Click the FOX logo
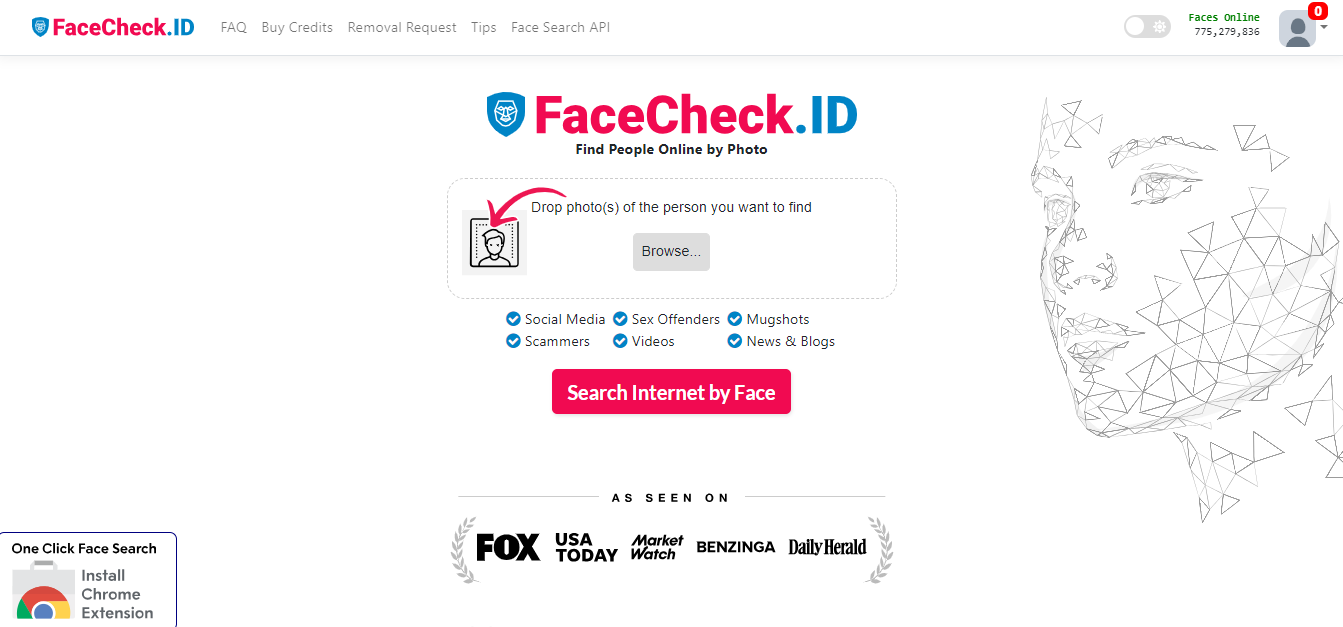The height and width of the screenshot is (627, 1343). point(508,547)
